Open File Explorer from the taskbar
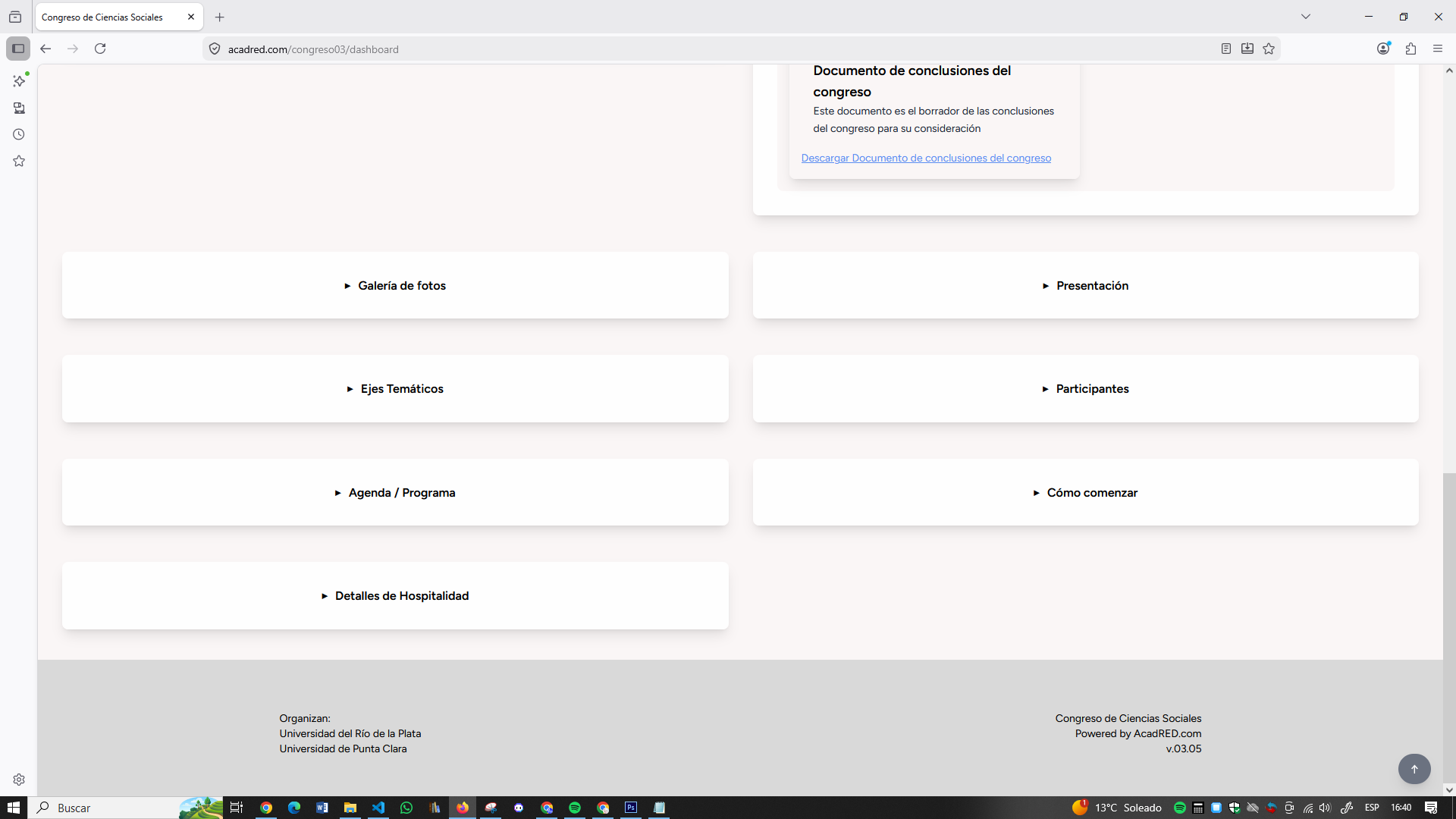The width and height of the screenshot is (1456, 819). point(350,808)
